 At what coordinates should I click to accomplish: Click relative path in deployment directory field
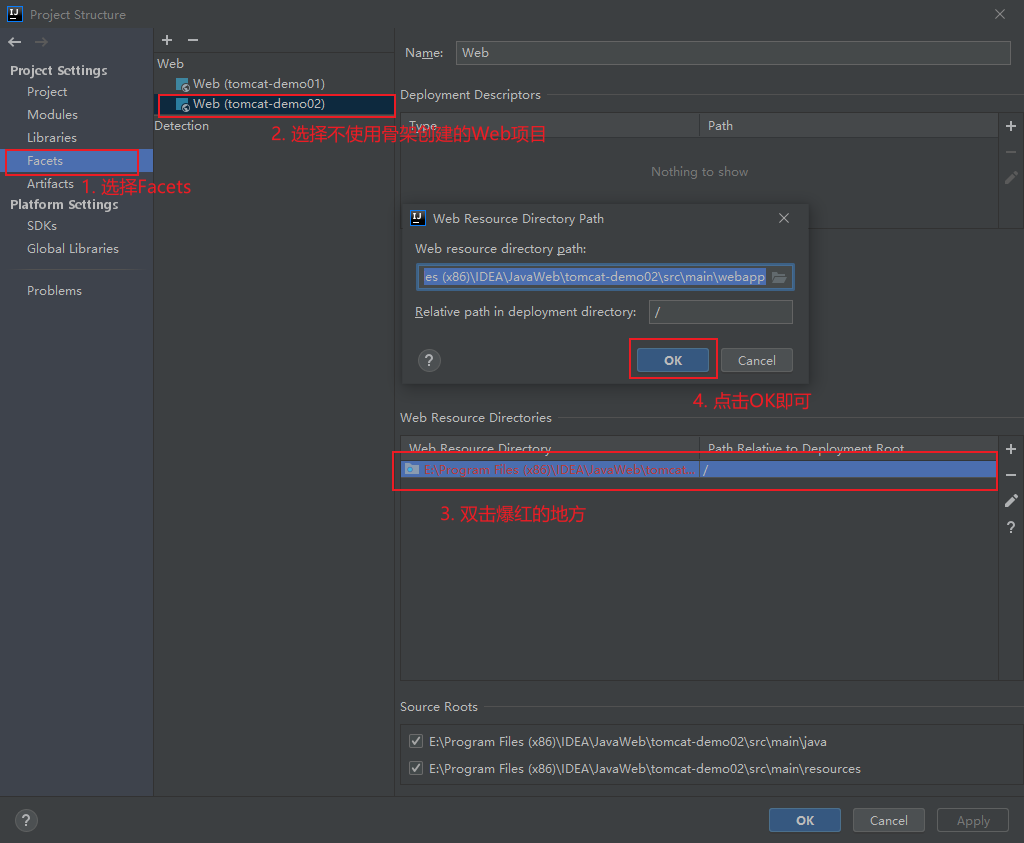(721, 312)
